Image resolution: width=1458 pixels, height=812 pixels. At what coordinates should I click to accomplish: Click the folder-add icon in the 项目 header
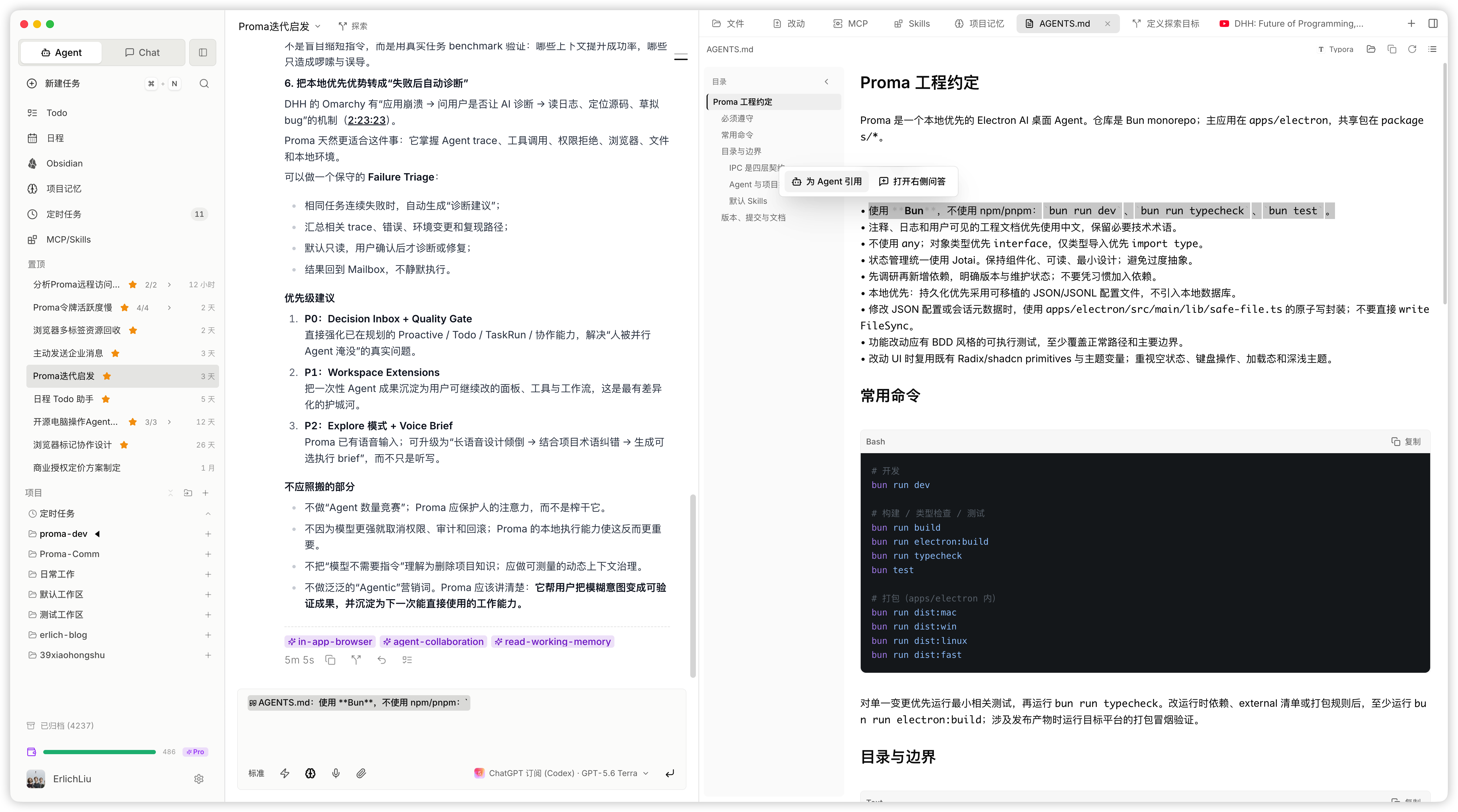click(x=188, y=493)
